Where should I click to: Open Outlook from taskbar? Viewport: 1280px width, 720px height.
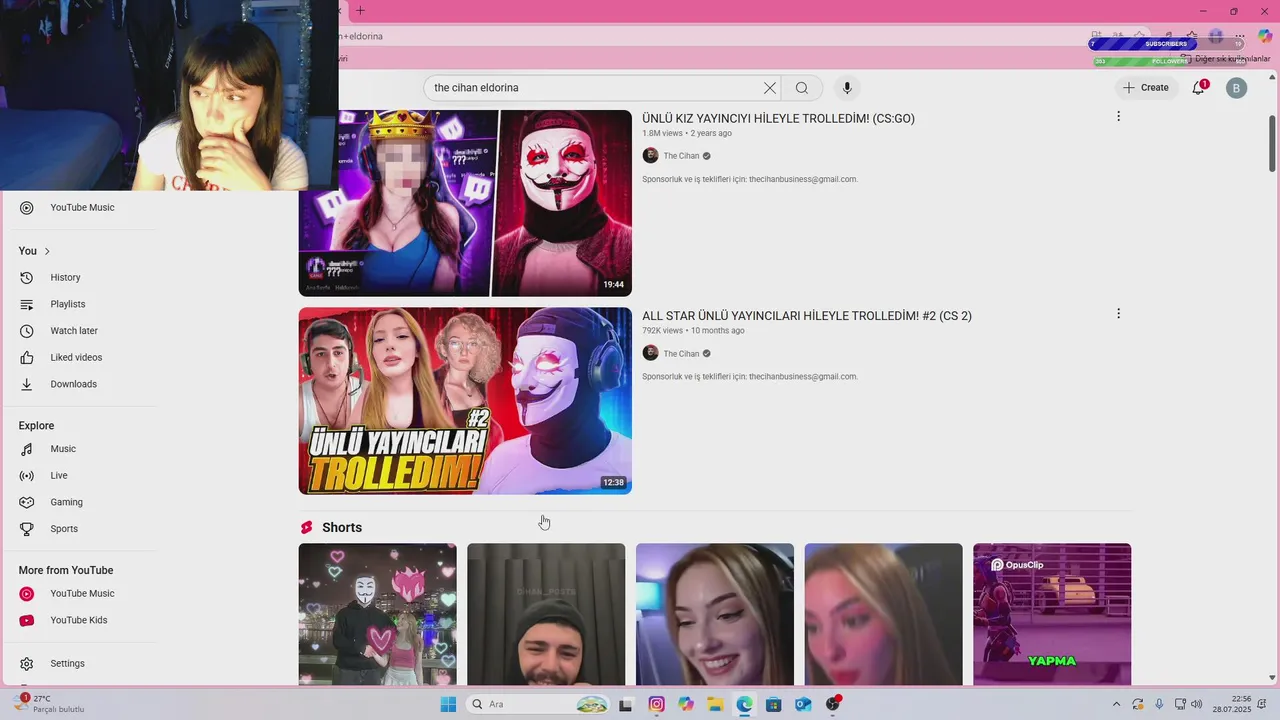[x=802, y=704]
